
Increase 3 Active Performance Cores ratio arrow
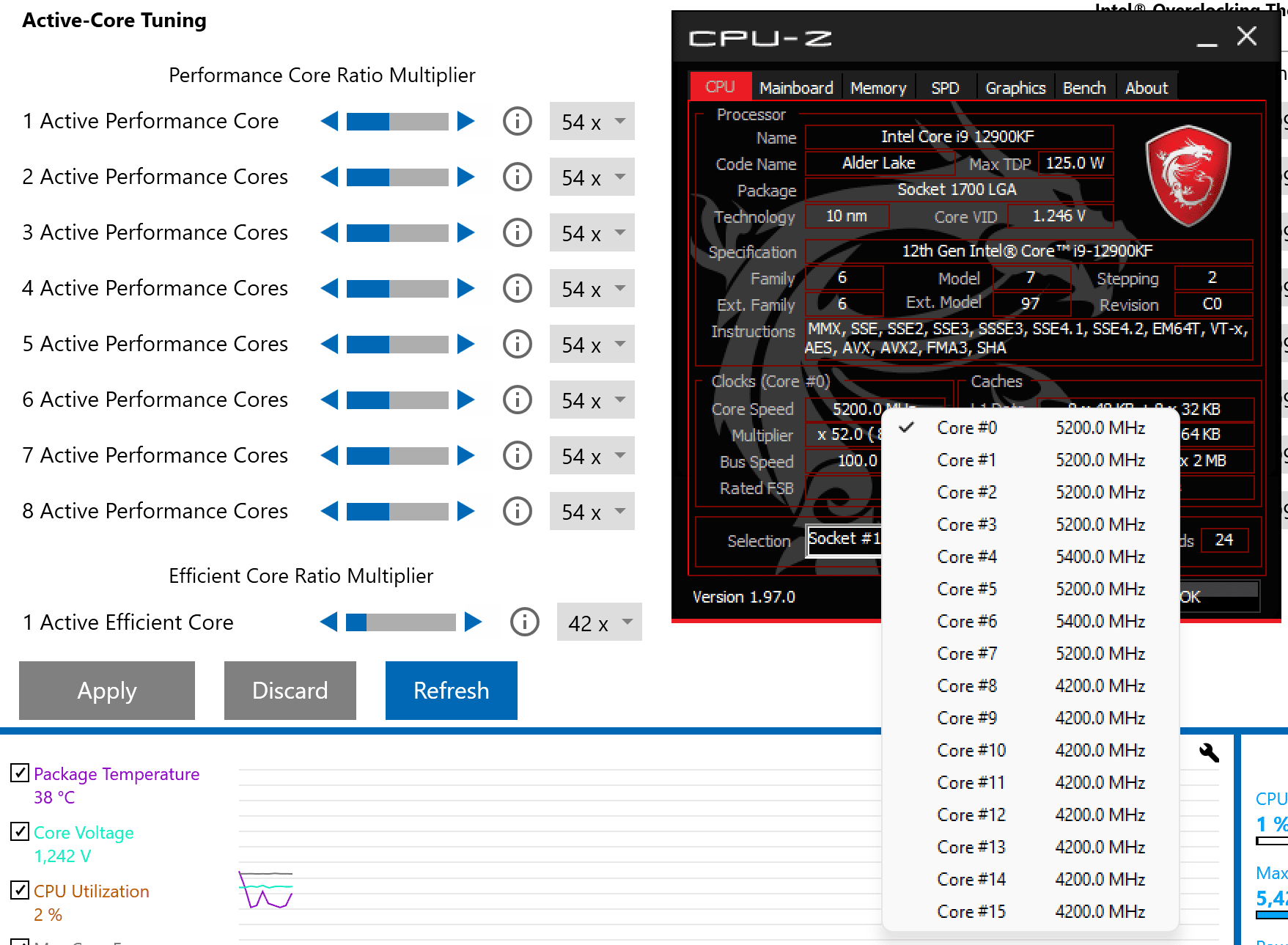466,232
